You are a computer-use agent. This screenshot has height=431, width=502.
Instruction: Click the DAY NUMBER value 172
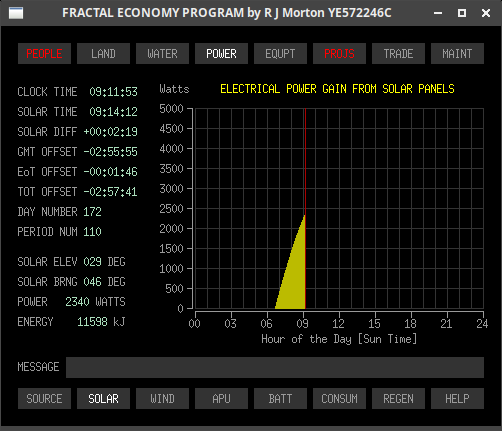92,212
